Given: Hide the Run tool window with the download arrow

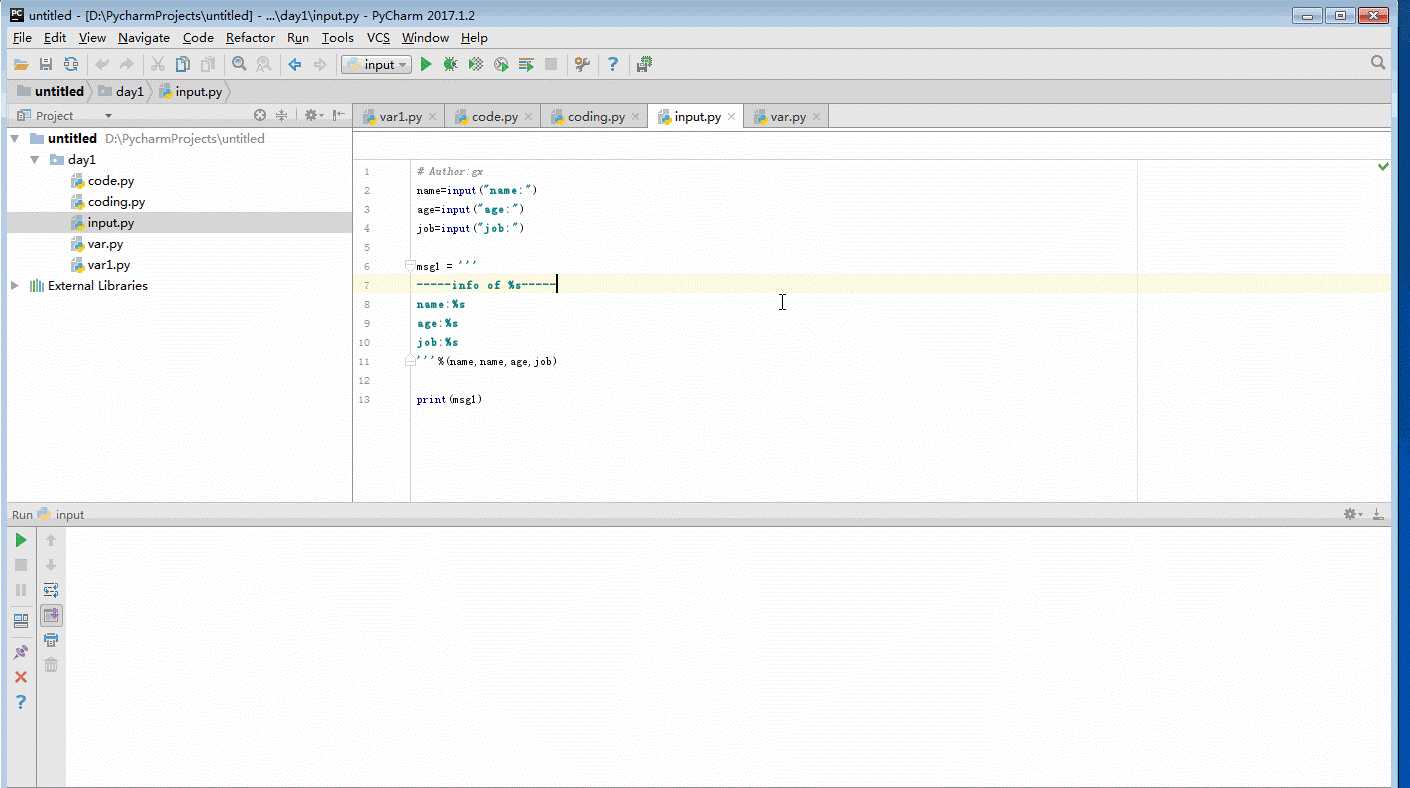Looking at the screenshot, I should click(1378, 514).
